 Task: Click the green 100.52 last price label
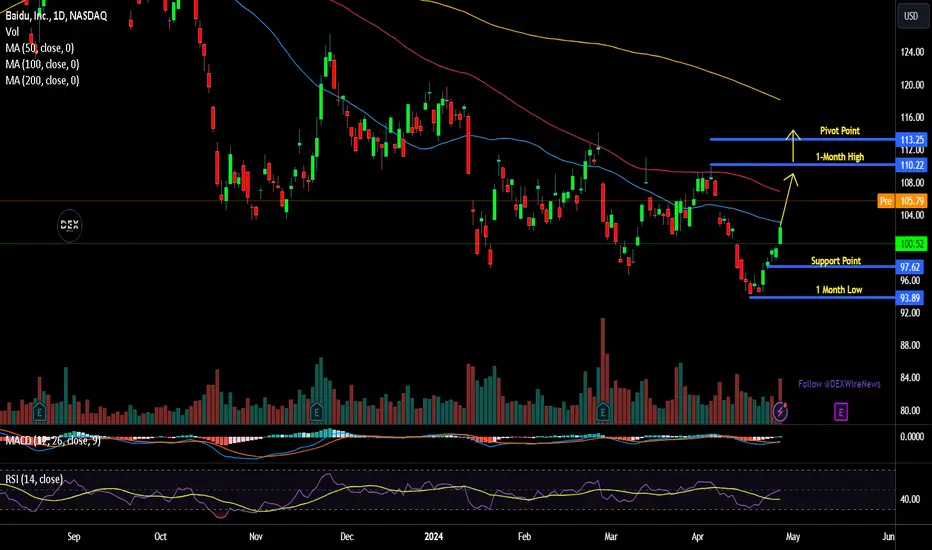pyautogui.click(x=911, y=244)
